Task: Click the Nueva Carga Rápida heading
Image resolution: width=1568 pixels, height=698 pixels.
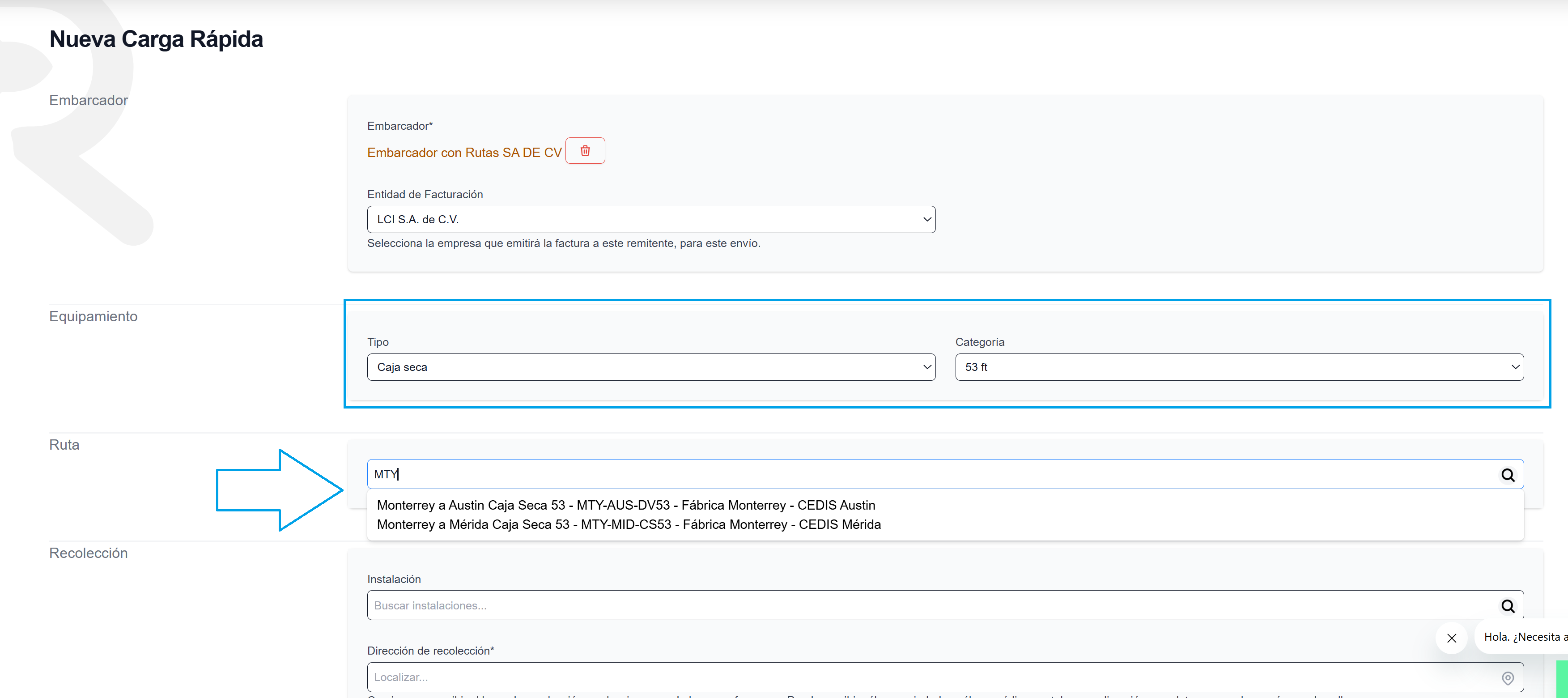Action: (x=156, y=39)
